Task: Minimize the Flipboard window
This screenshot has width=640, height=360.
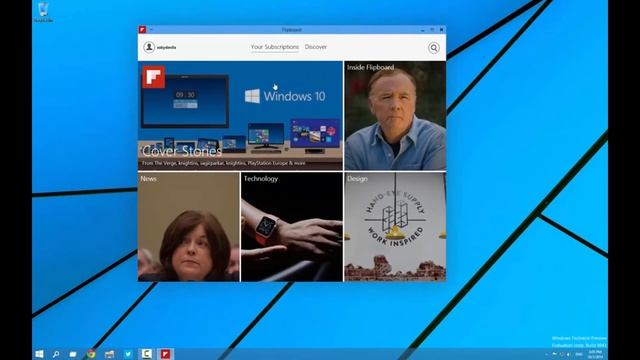Action: pyautogui.click(x=423, y=30)
